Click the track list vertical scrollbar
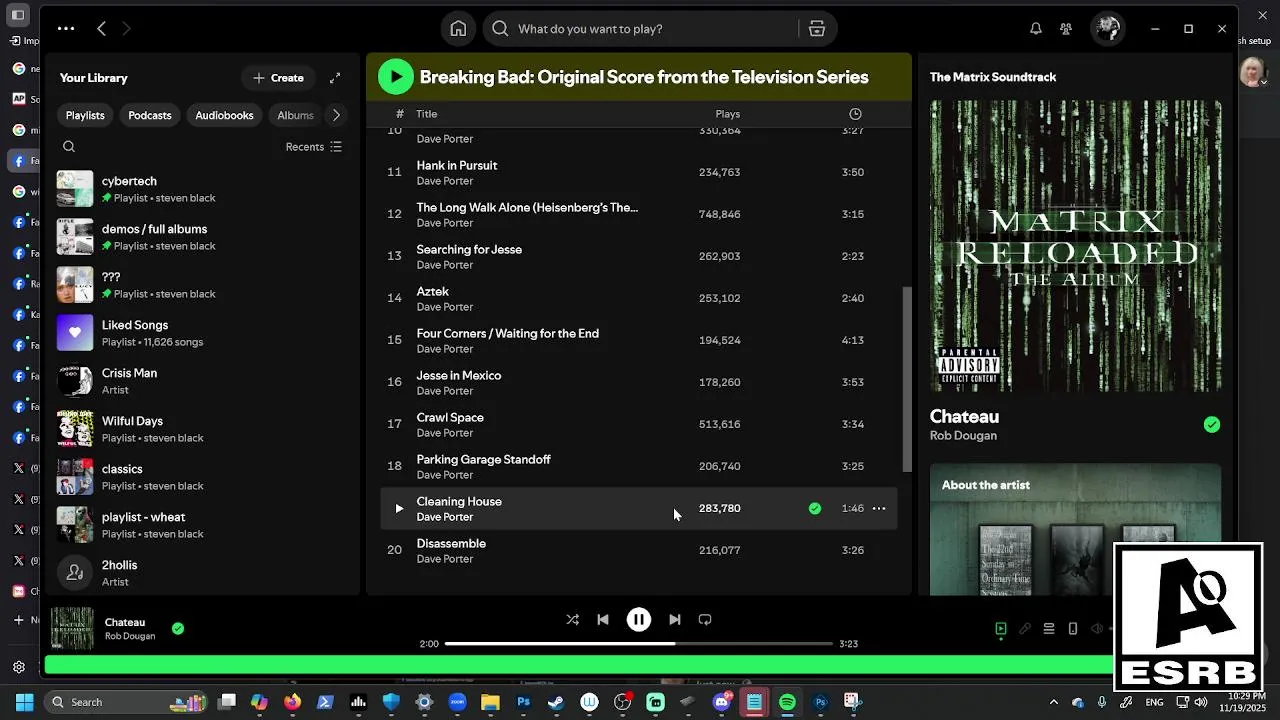 [907, 380]
